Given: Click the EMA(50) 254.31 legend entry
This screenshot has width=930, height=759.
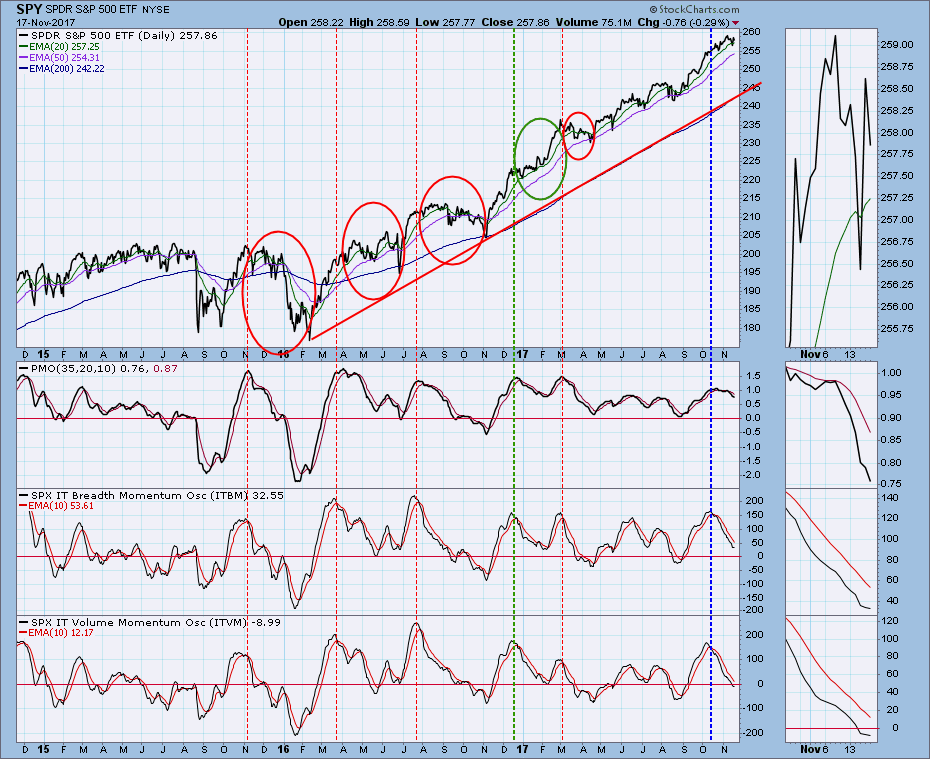Looking at the screenshot, I should point(59,58).
